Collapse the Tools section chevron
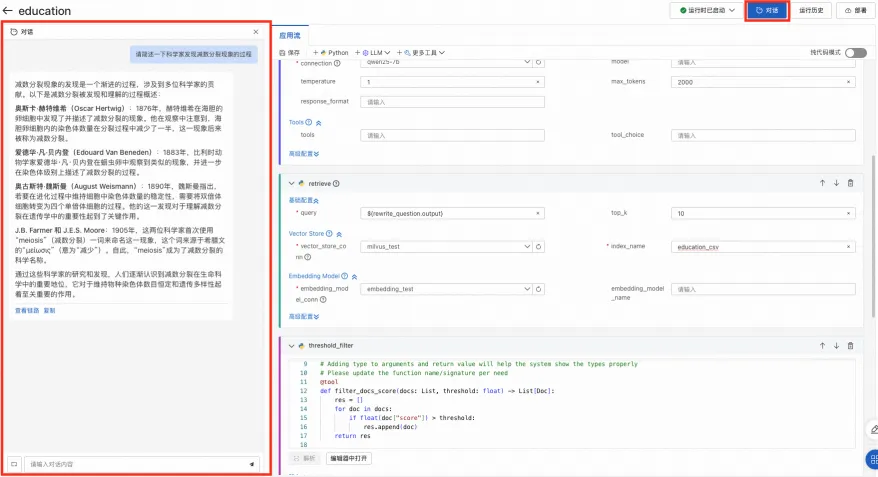 (x=319, y=123)
